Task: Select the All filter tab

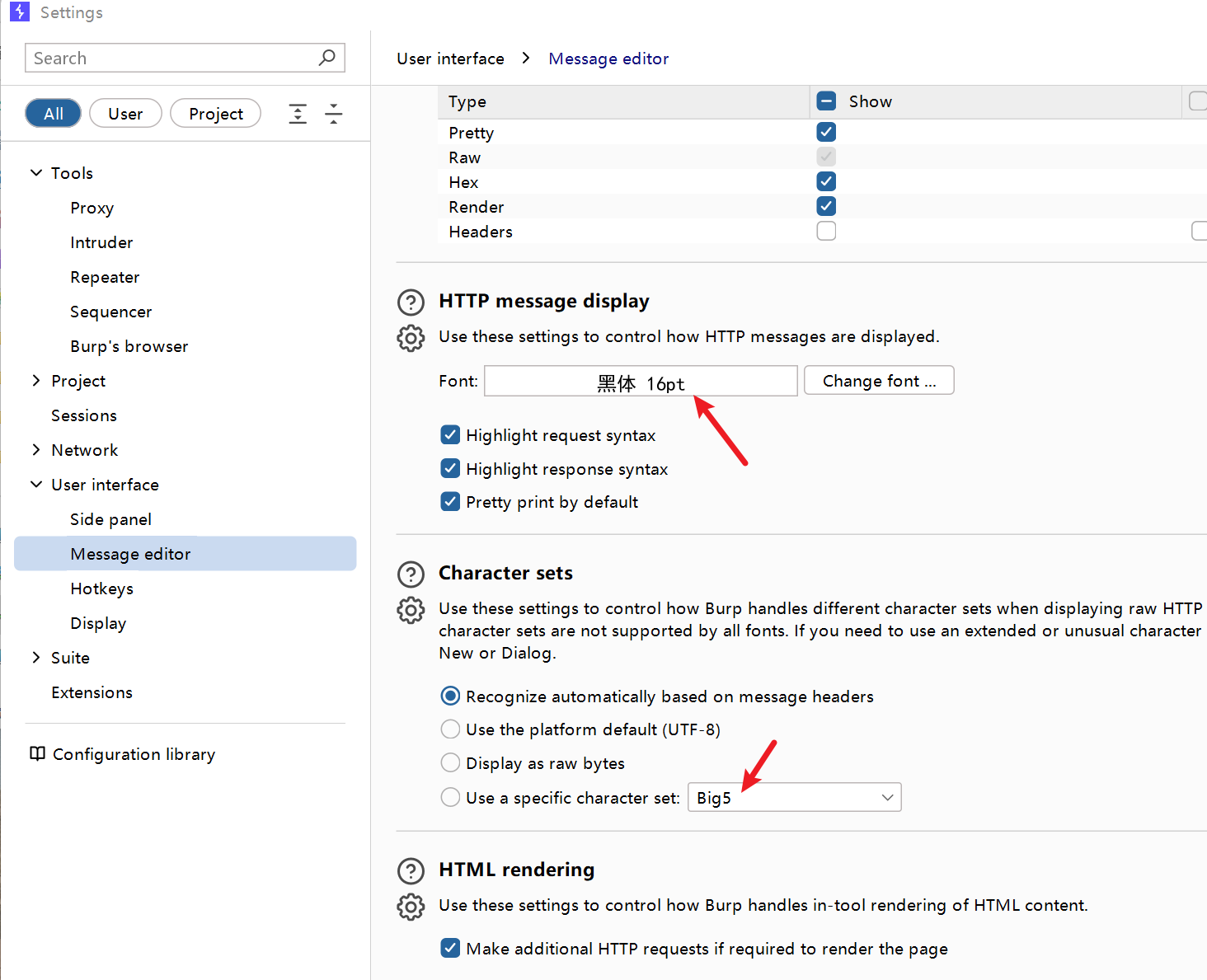Action: point(54,113)
